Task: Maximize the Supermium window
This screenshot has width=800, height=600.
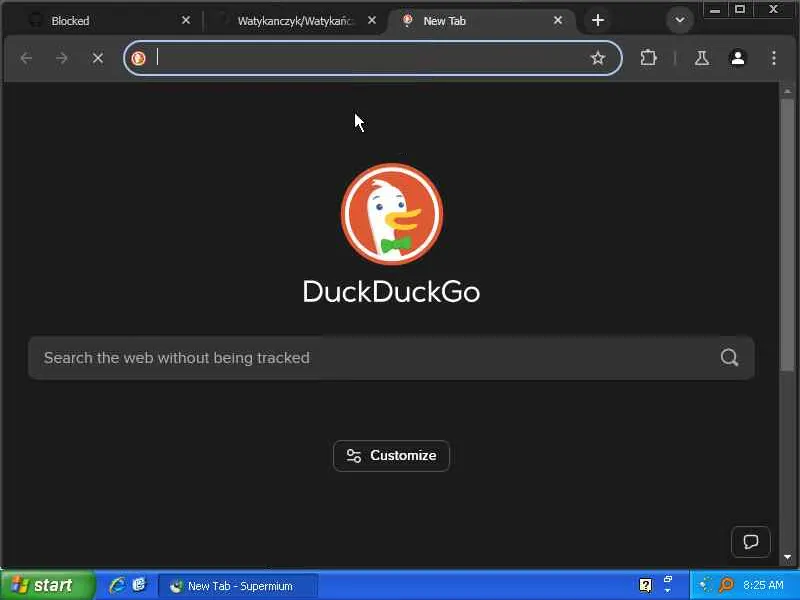Action: coord(740,10)
